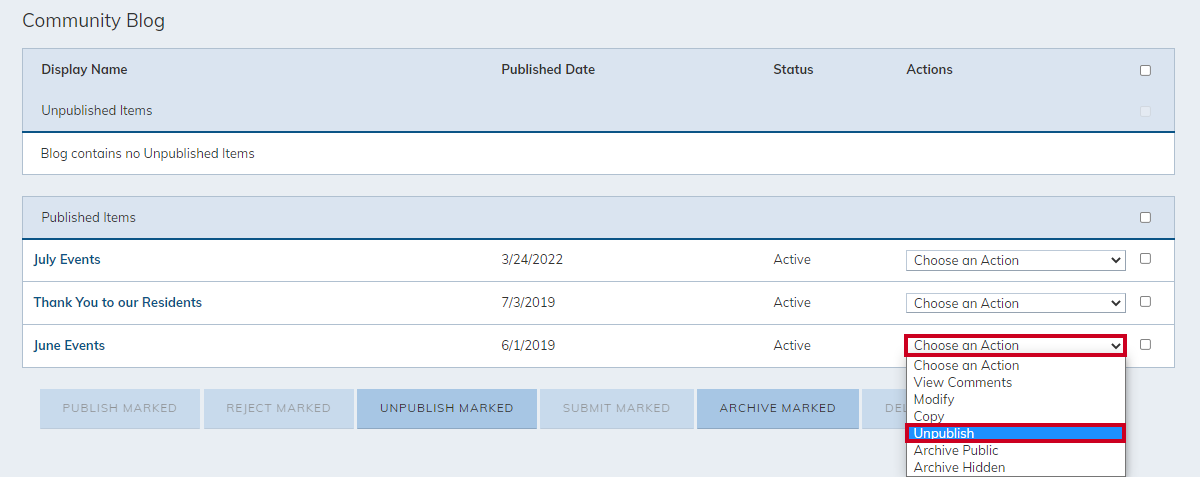The image size is (1200, 477).
Task: Check the Published Items section checkbox
Action: [1145, 217]
